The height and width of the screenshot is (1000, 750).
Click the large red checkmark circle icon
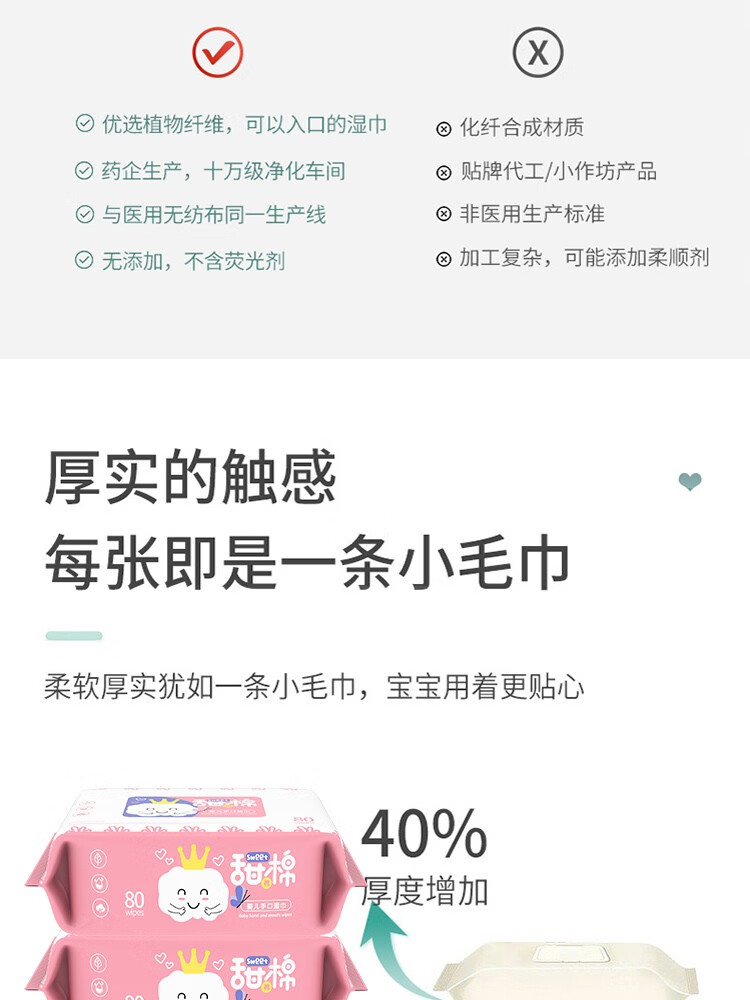(217, 52)
